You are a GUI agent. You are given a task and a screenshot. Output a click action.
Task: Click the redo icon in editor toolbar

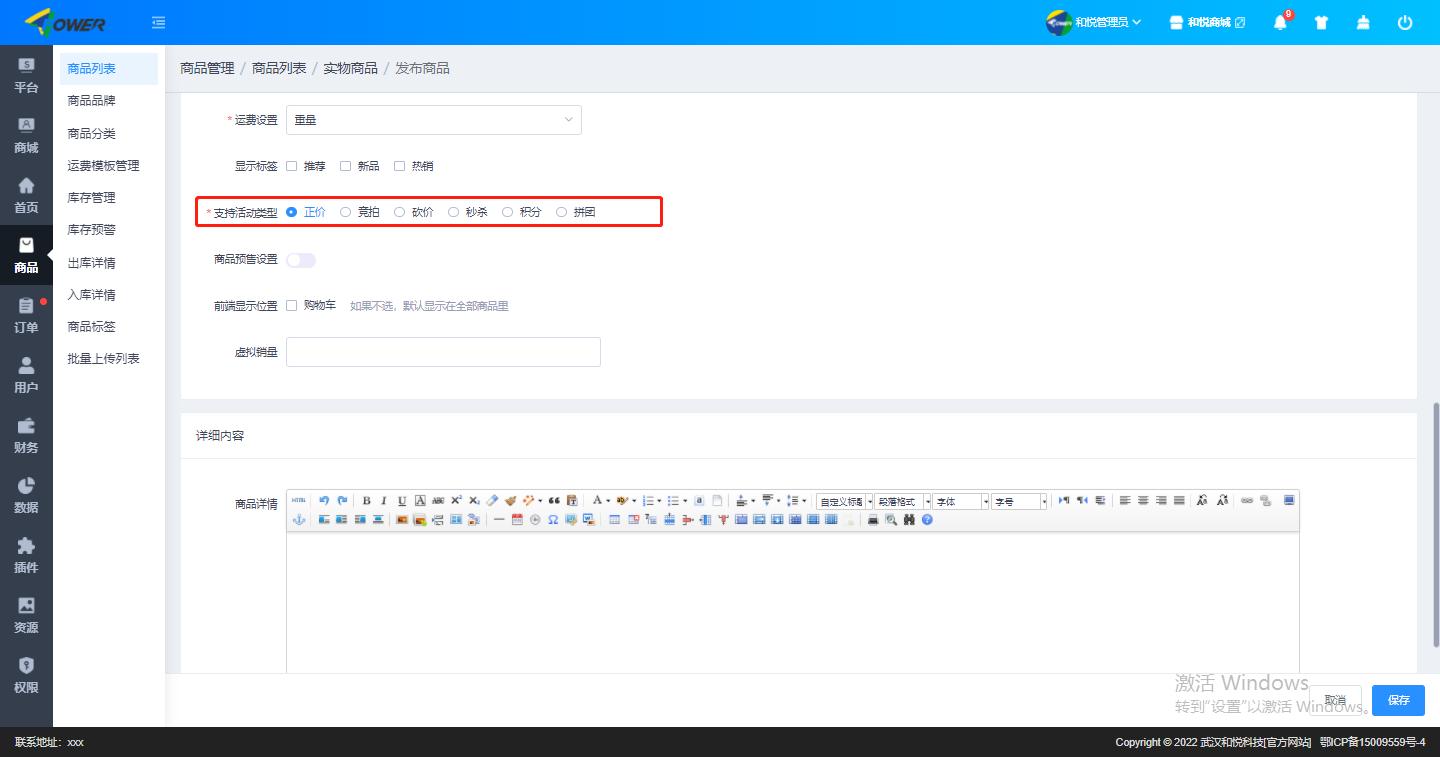(342, 500)
